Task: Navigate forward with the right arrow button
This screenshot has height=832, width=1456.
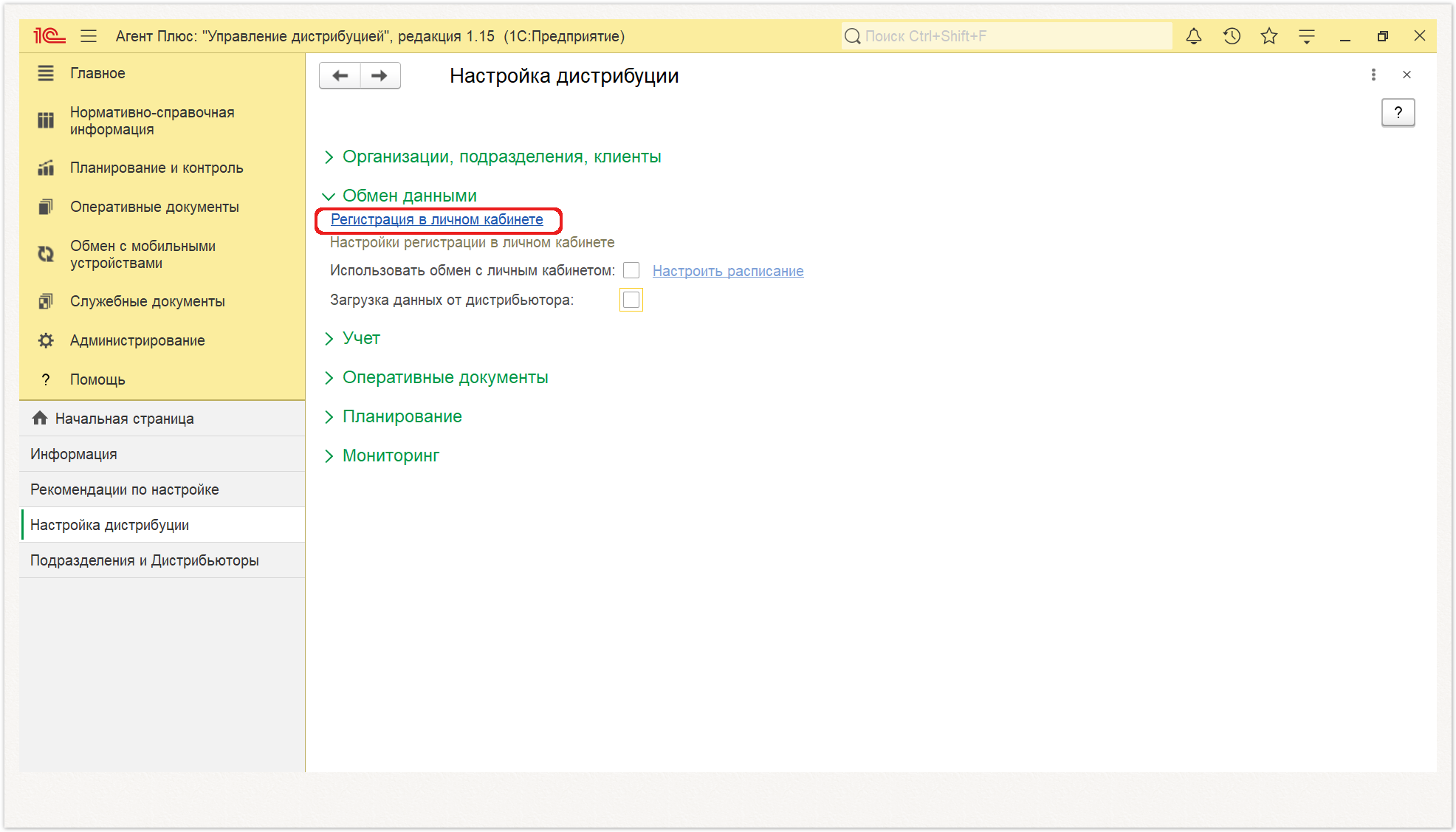Action: (x=380, y=75)
